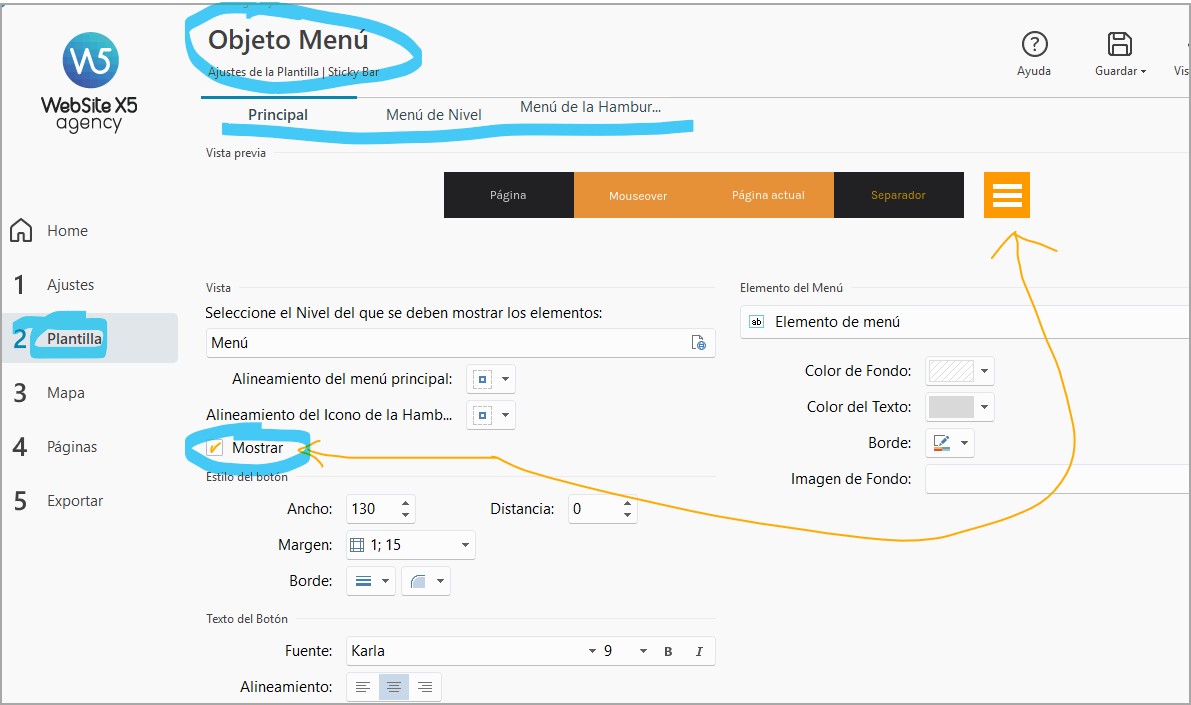Select center text alignment toggle
Screen dimensions: 1191x705
(394, 687)
